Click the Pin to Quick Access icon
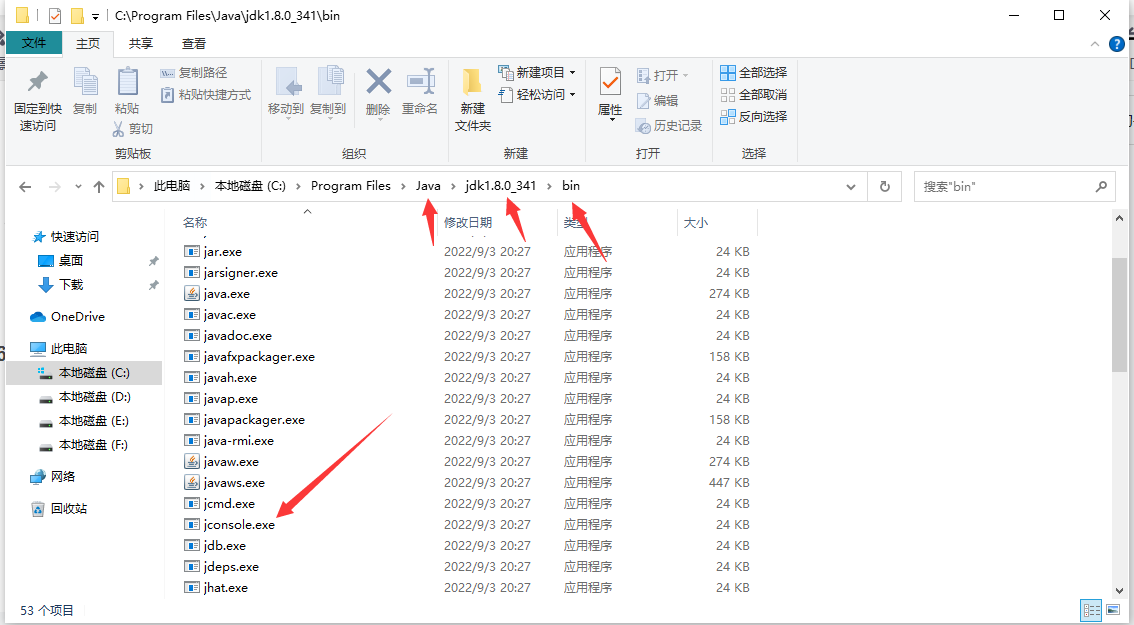The height and width of the screenshot is (625, 1134). click(38, 81)
